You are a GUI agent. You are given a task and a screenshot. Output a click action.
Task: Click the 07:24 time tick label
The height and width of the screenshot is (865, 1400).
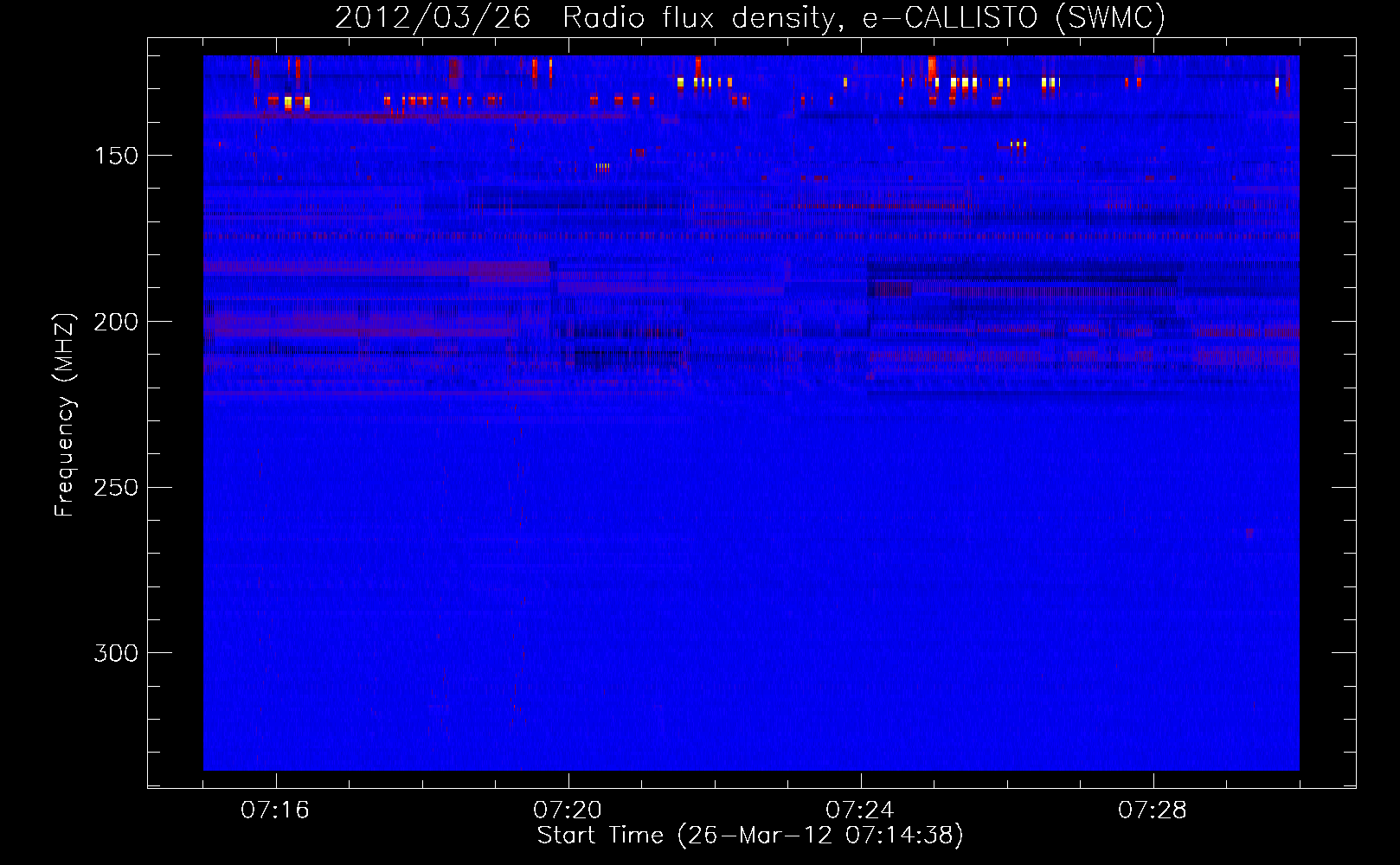point(860,811)
